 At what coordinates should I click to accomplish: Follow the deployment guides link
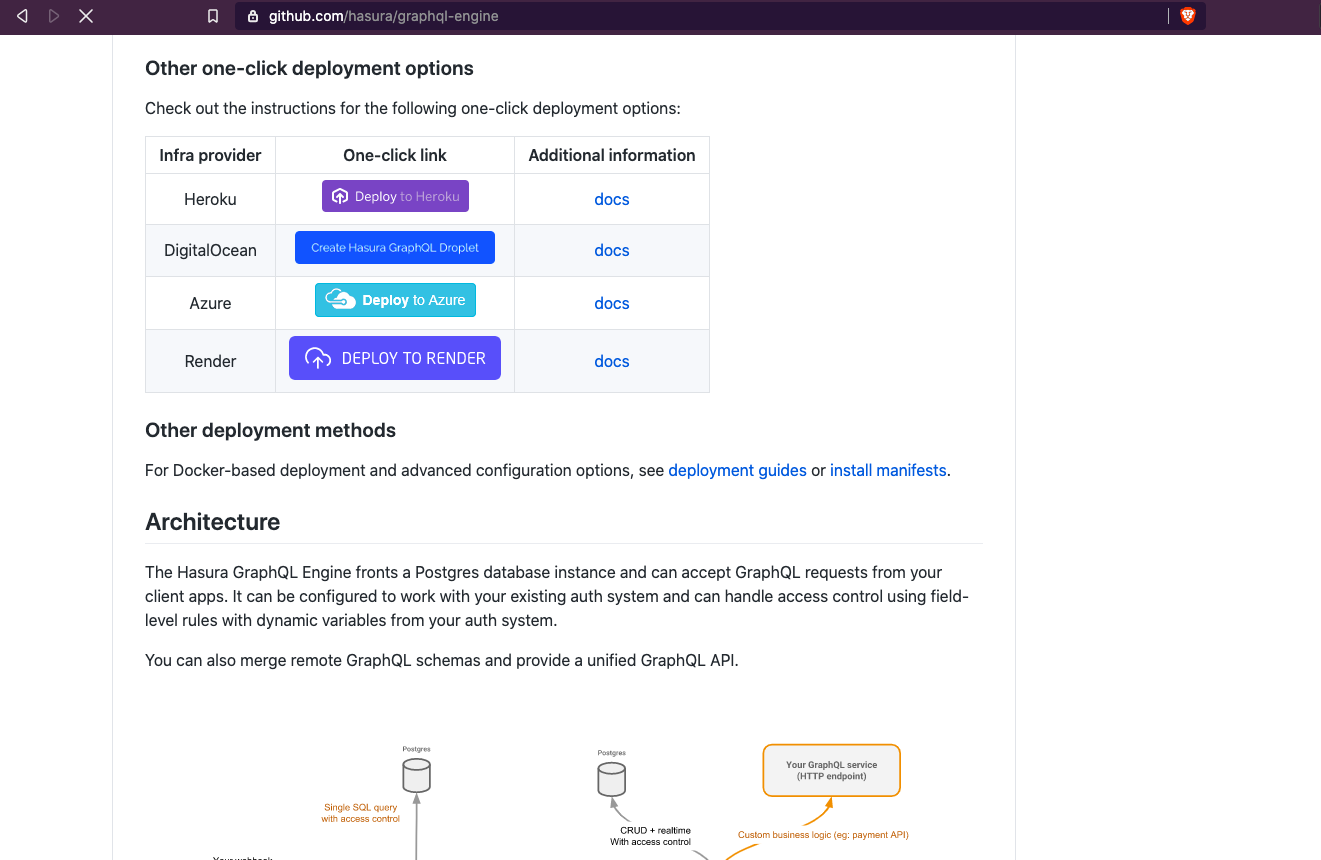click(737, 470)
